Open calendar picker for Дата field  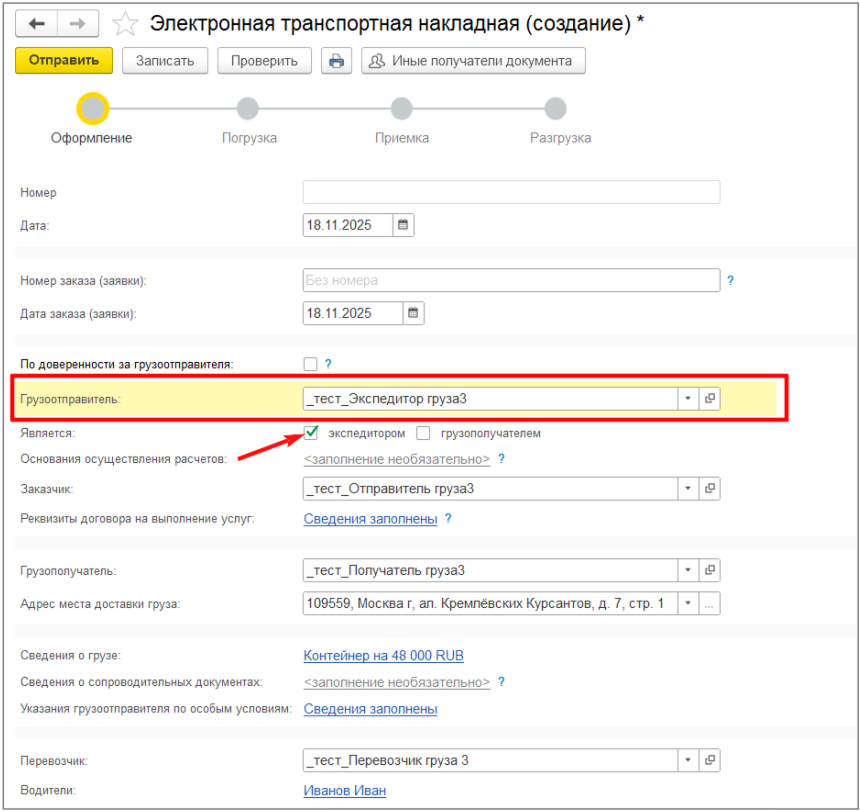click(403, 225)
